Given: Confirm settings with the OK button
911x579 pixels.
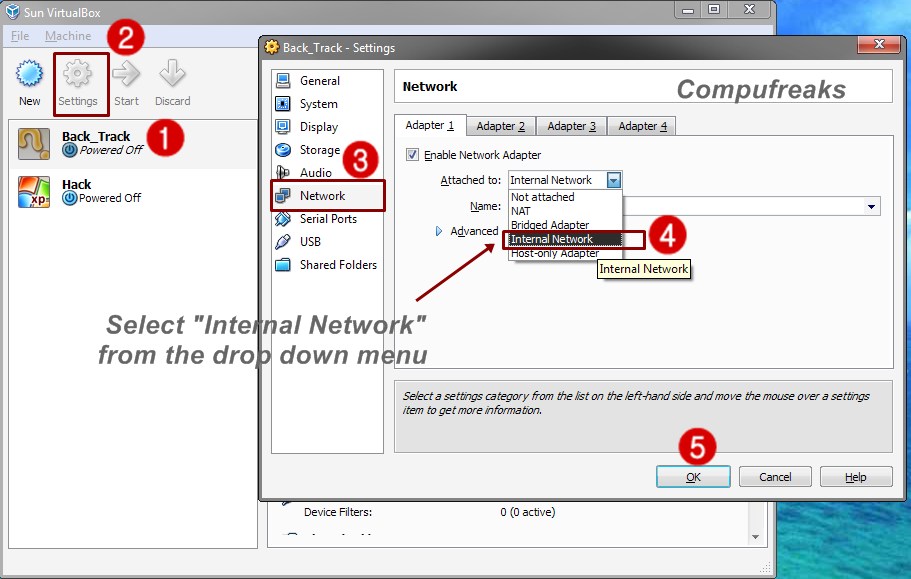Looking at the screenshot, I should pyautogui.click(x=693, y=476).
